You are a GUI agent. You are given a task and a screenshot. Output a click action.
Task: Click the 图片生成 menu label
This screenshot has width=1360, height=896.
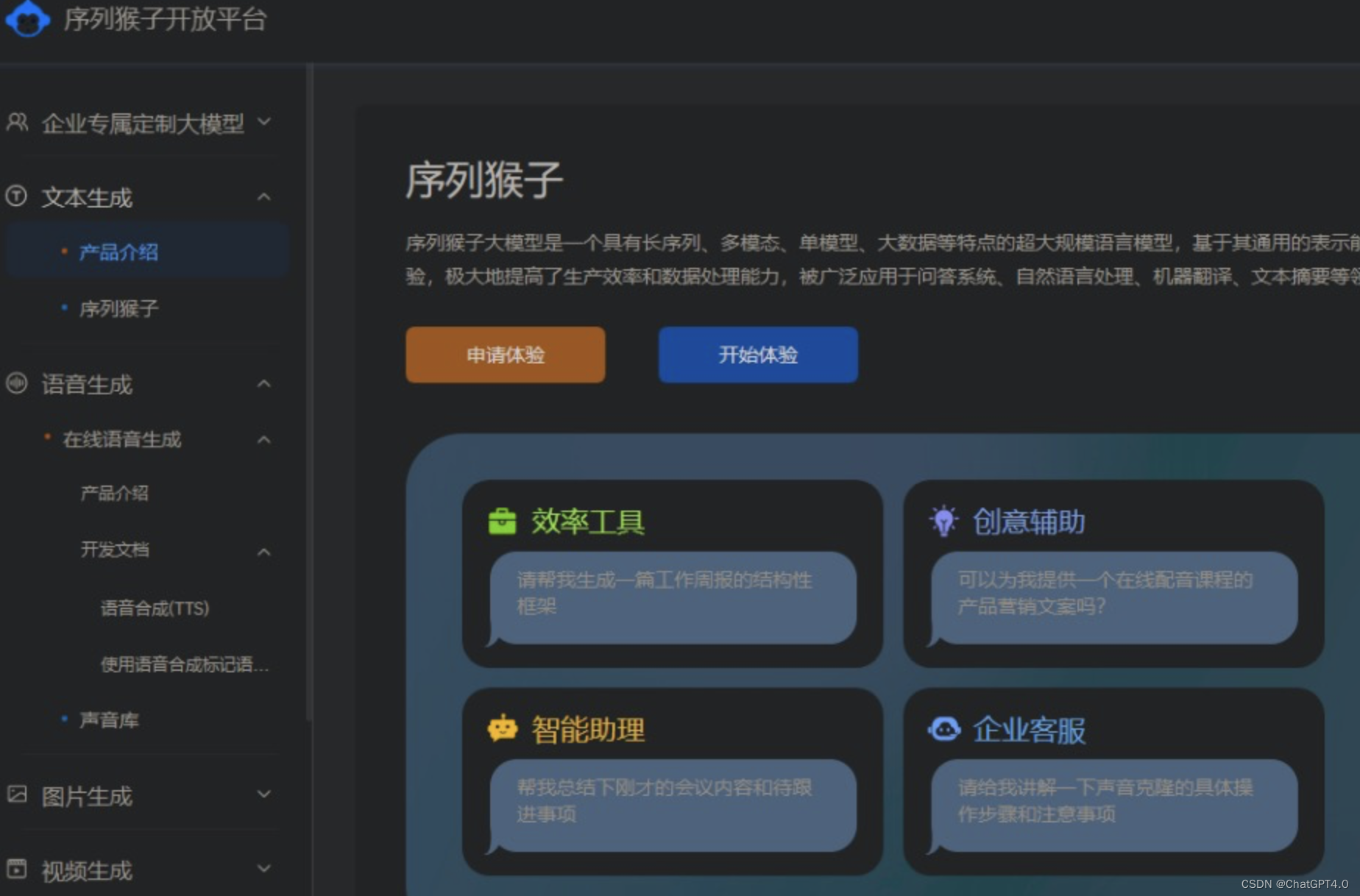(87, 796)
